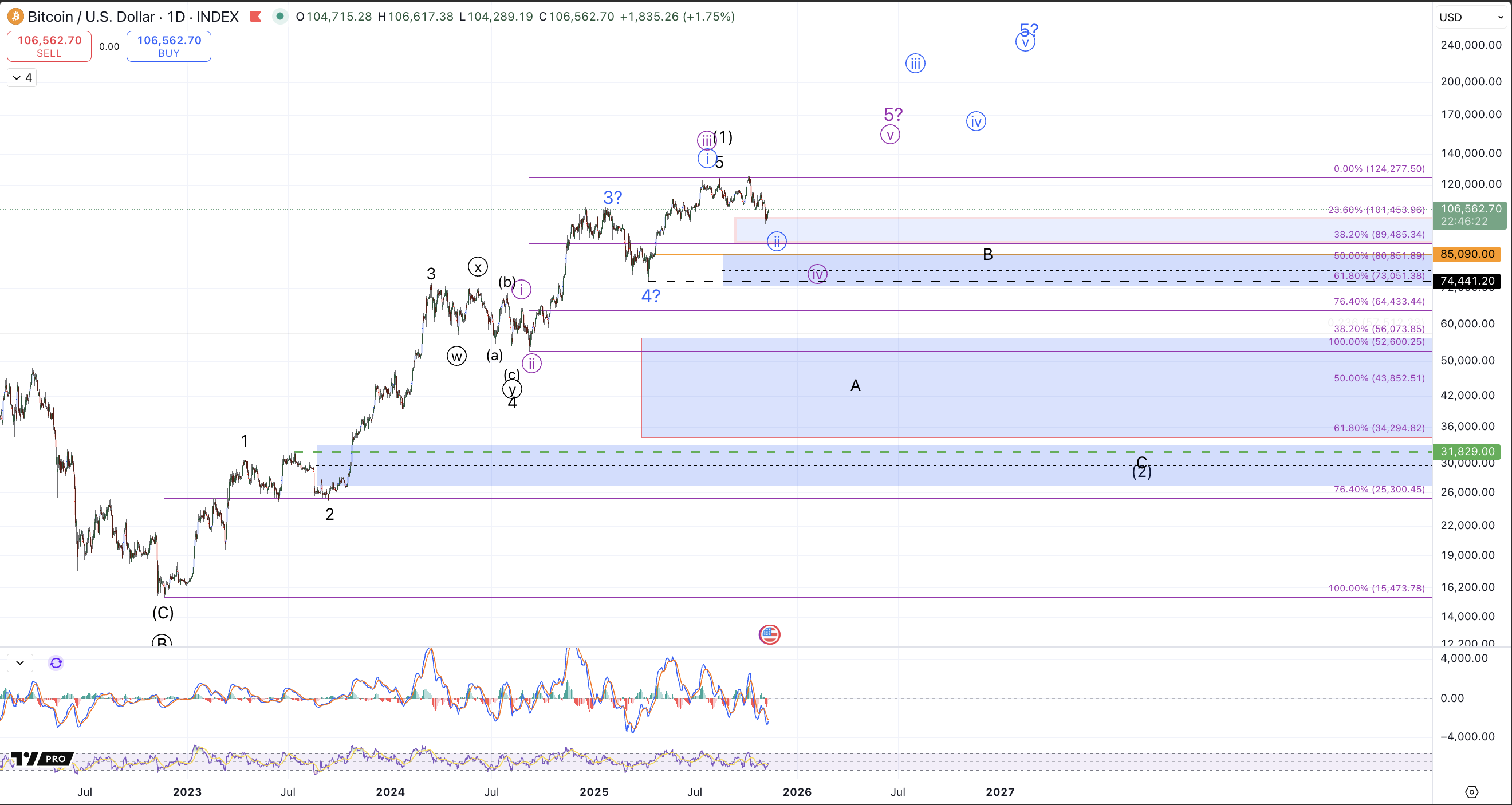The width and height of the screenshot is (1512, 805).
Task: Collapse the indicator pane legend chevron
Action: 20,663
